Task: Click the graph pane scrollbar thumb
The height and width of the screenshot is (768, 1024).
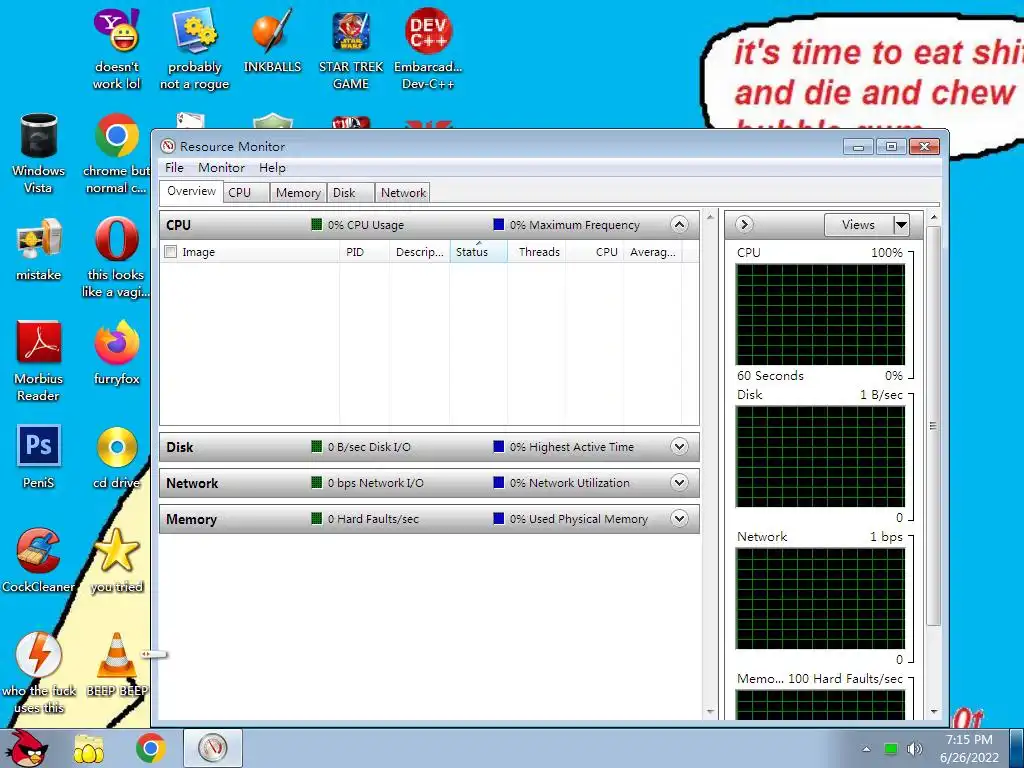Action: point(933,426)
